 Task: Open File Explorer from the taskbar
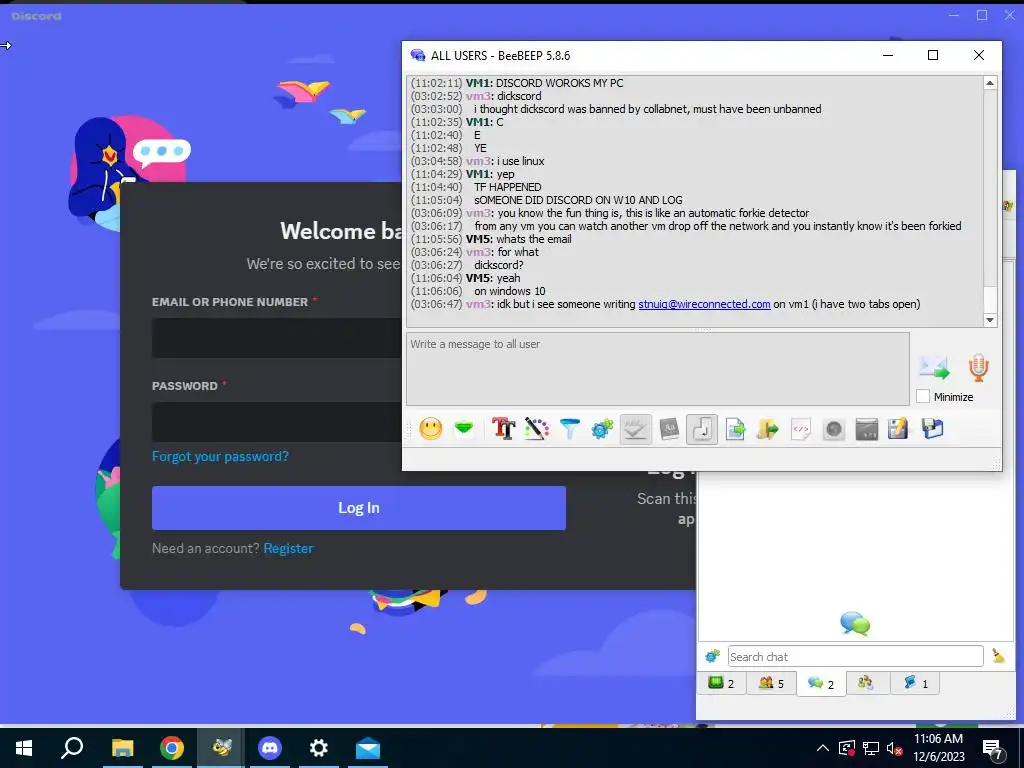[122, 748]
